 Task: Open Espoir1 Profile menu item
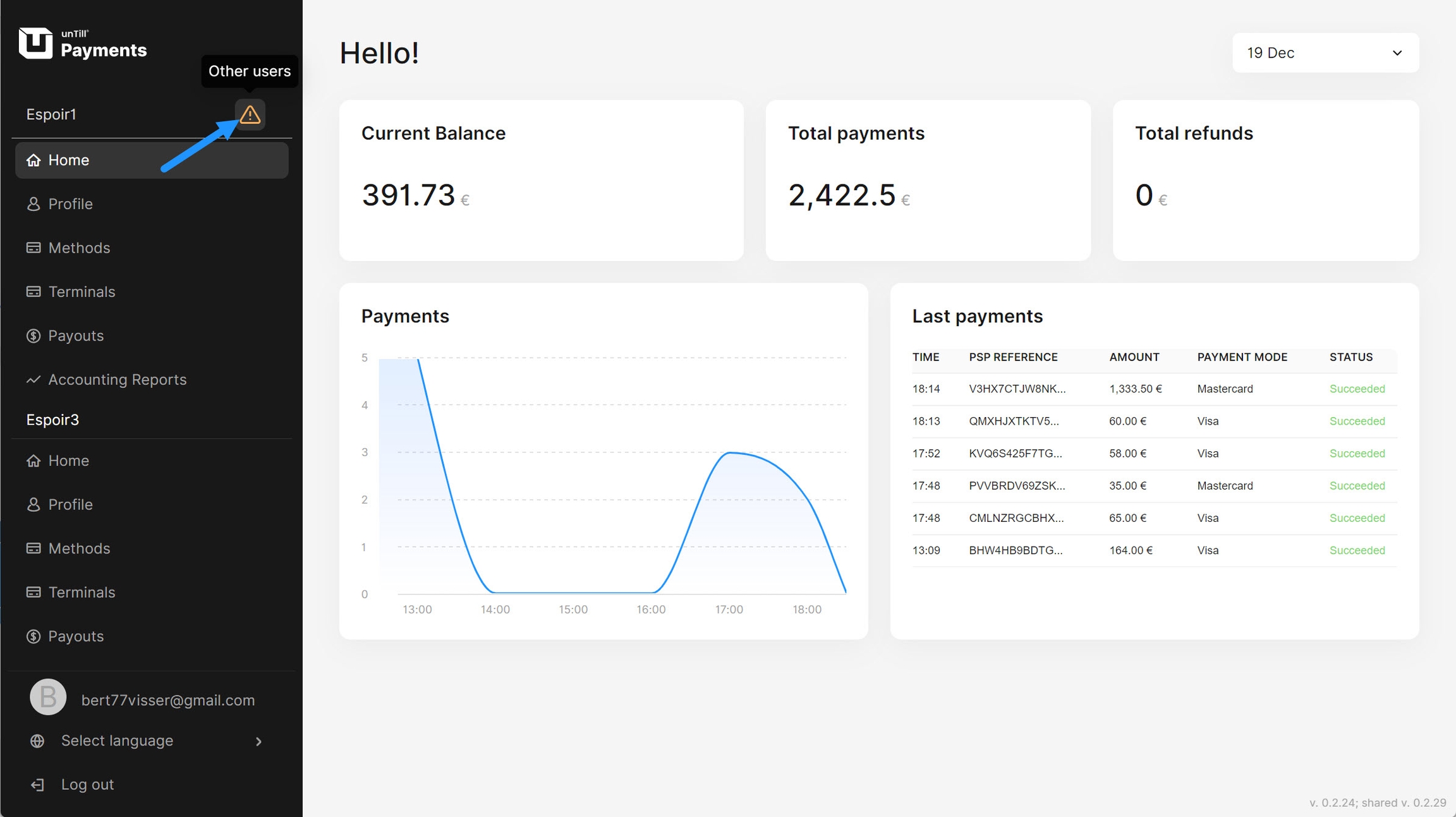70,204
